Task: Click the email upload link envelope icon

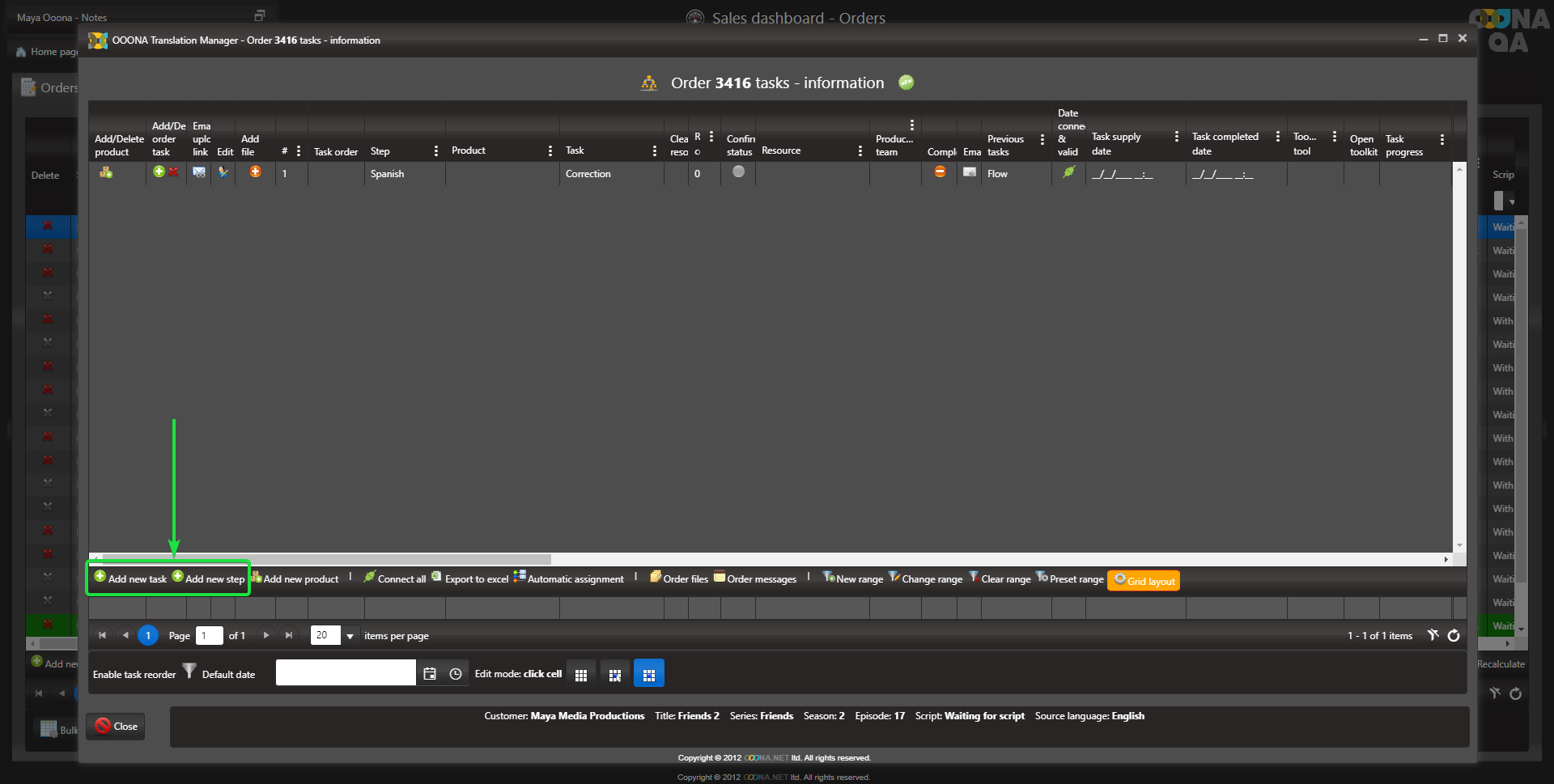Action: point(198,172)
